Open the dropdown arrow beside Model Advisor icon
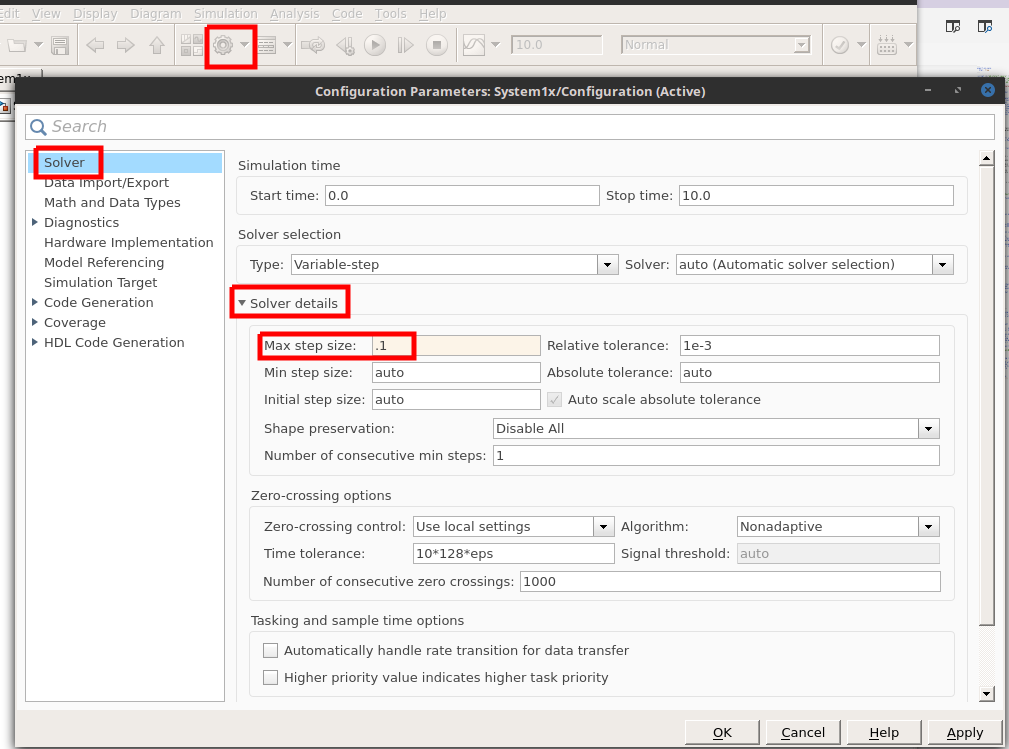1009x749 pixels. tap(861, 45)
